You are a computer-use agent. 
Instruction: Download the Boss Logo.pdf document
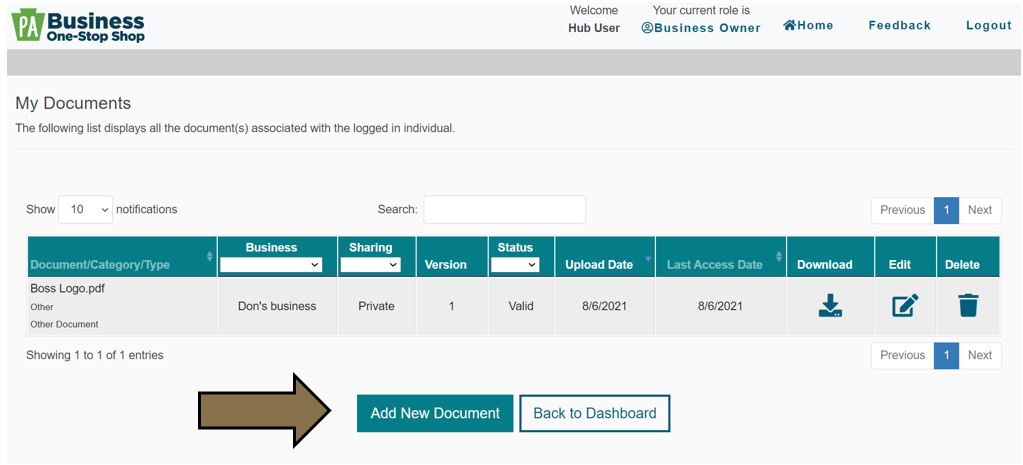click(830, 306)
